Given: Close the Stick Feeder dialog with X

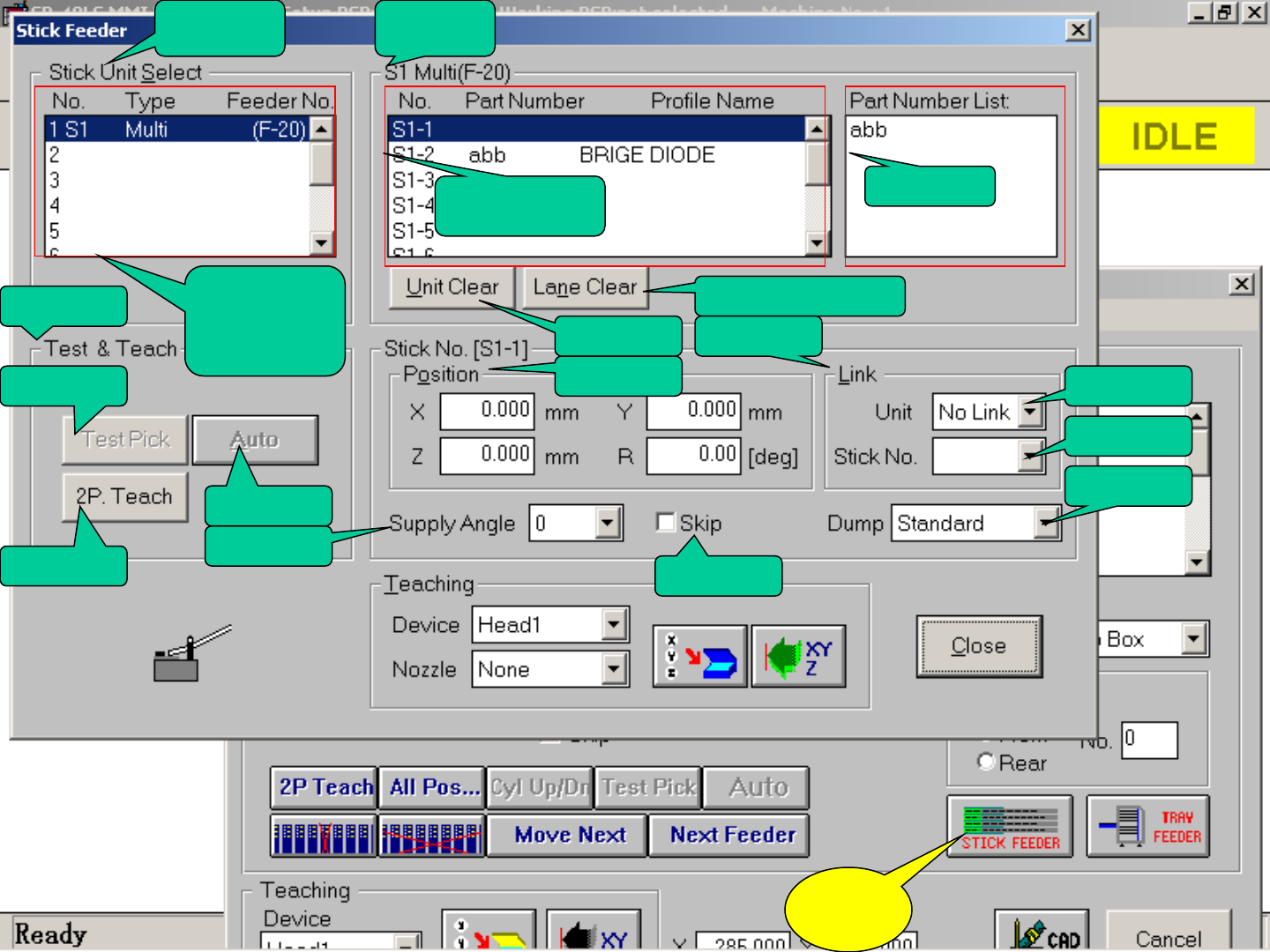Looking at the screenshot, I should pyautogui.click(x=1078, y=30).
